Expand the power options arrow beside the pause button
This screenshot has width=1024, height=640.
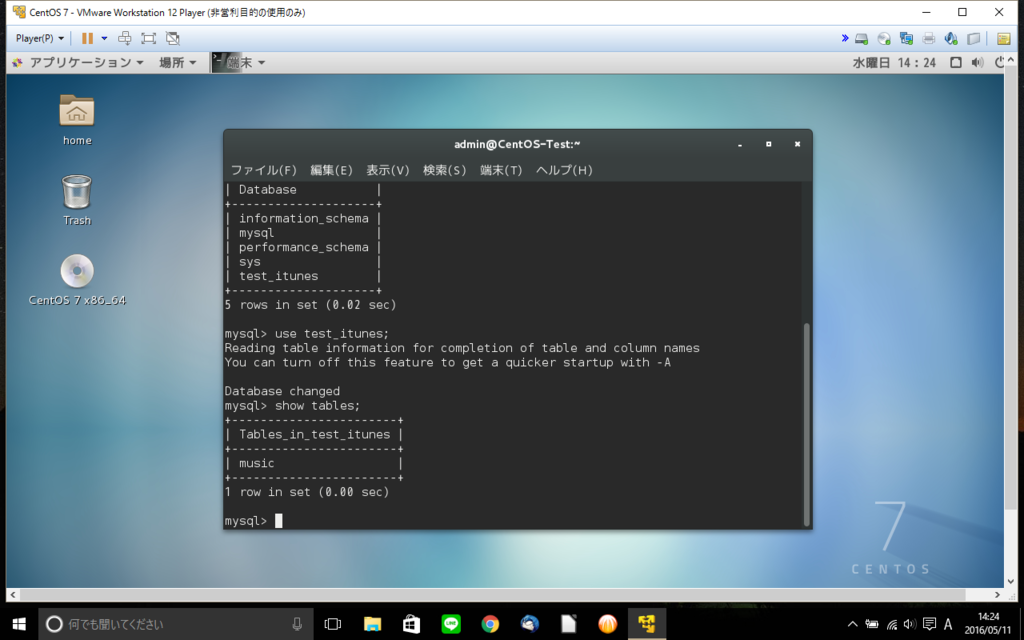pyautogui.click(x=104, y=38)
